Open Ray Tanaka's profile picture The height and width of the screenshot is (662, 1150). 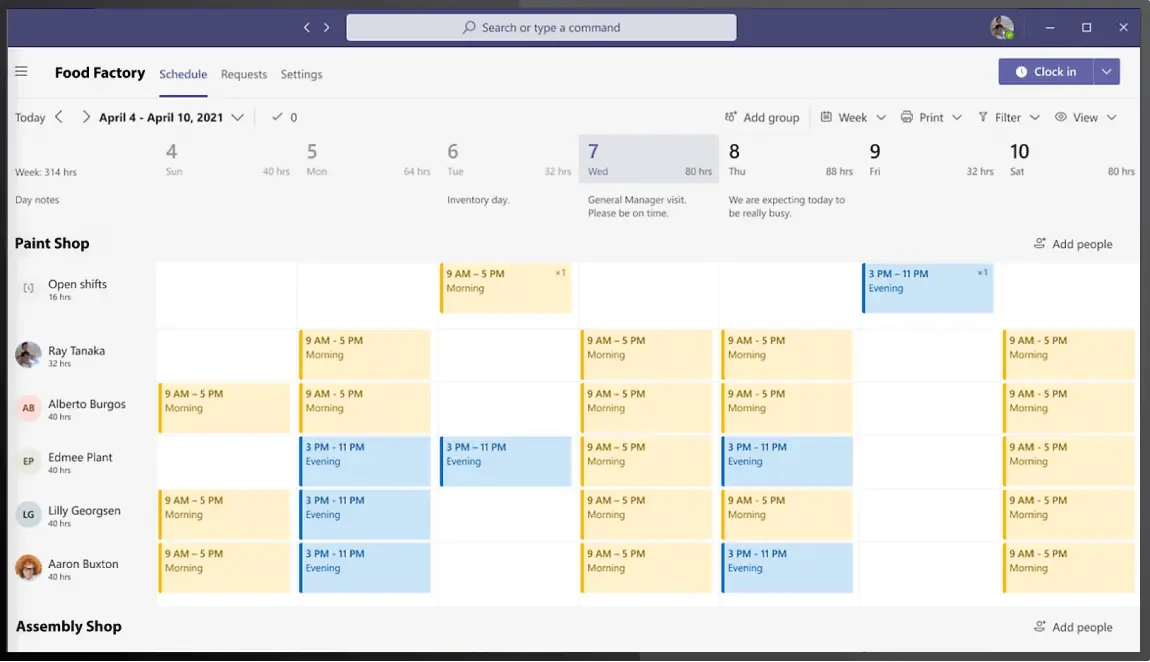pyautogui.click(x=29, y=355)
